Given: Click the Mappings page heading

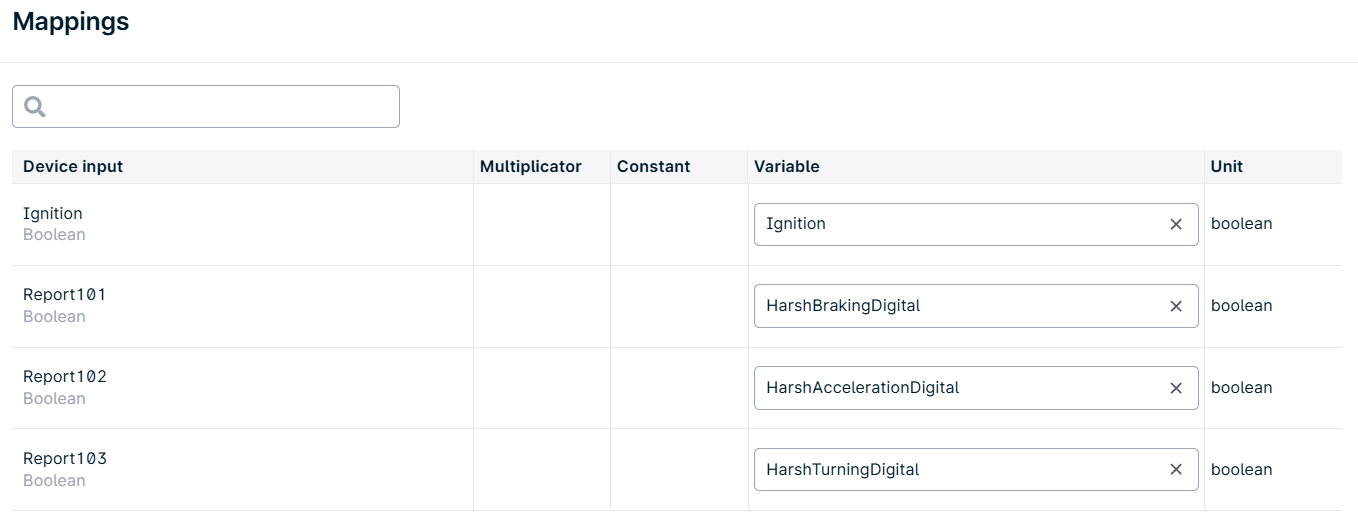Looking at the screenshot, I should pyautogui.click(x=71, y=21).
